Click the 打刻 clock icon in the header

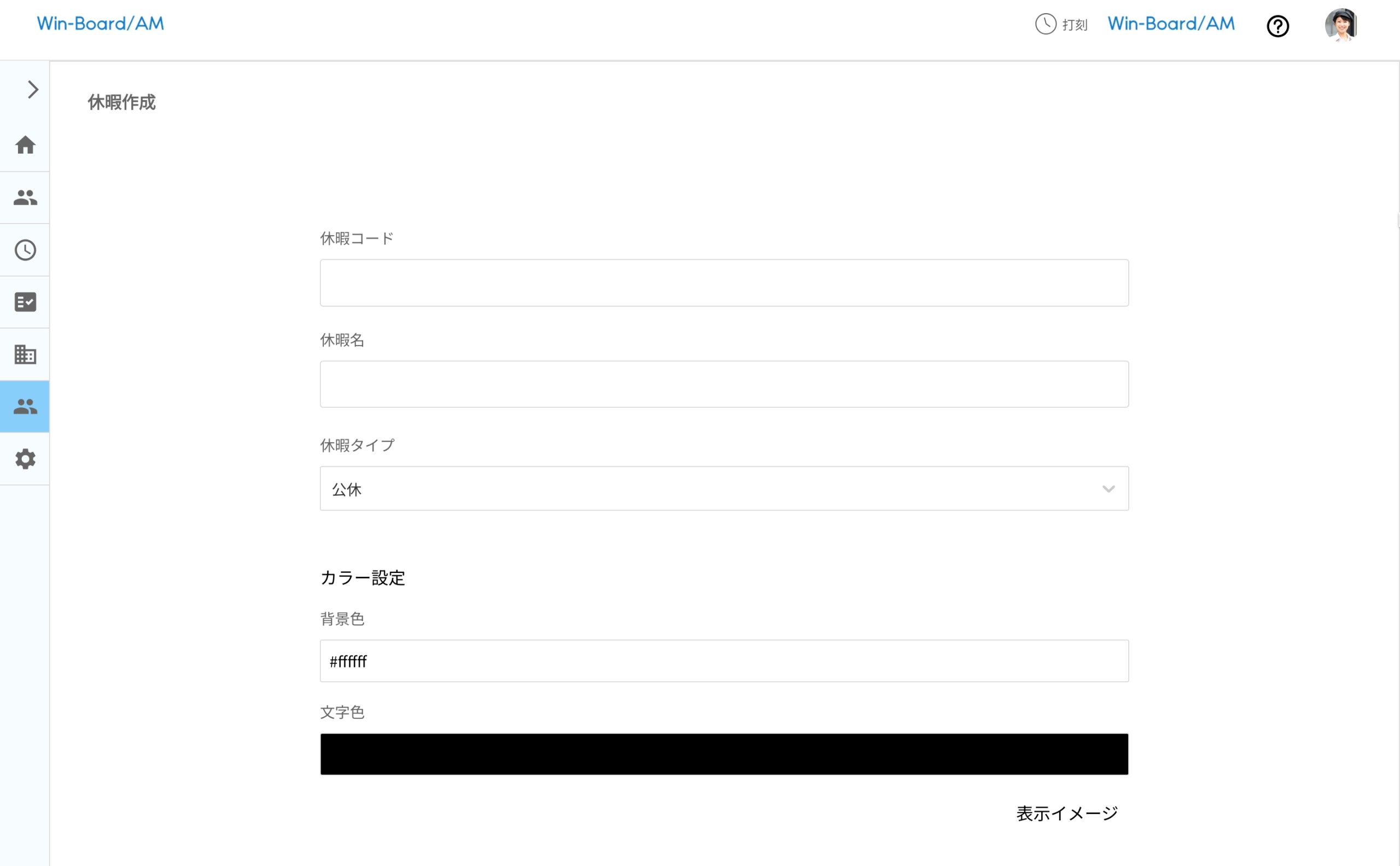click(1046, 25)
